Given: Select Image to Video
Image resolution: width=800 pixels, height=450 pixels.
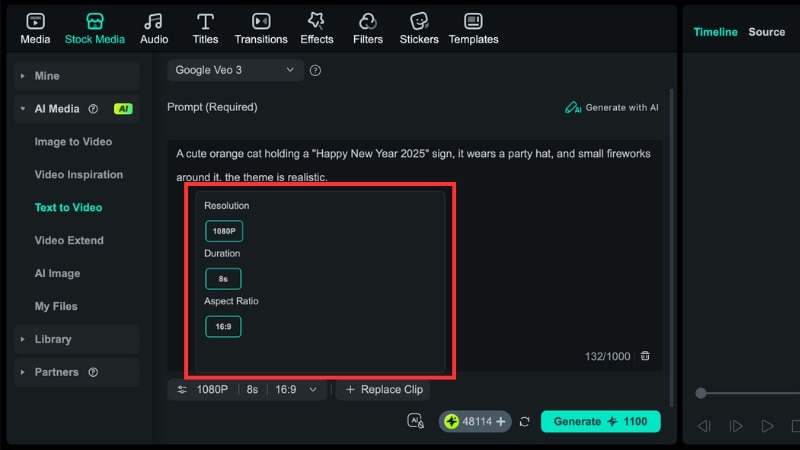Looking at the screenshot, I should 73,142.
